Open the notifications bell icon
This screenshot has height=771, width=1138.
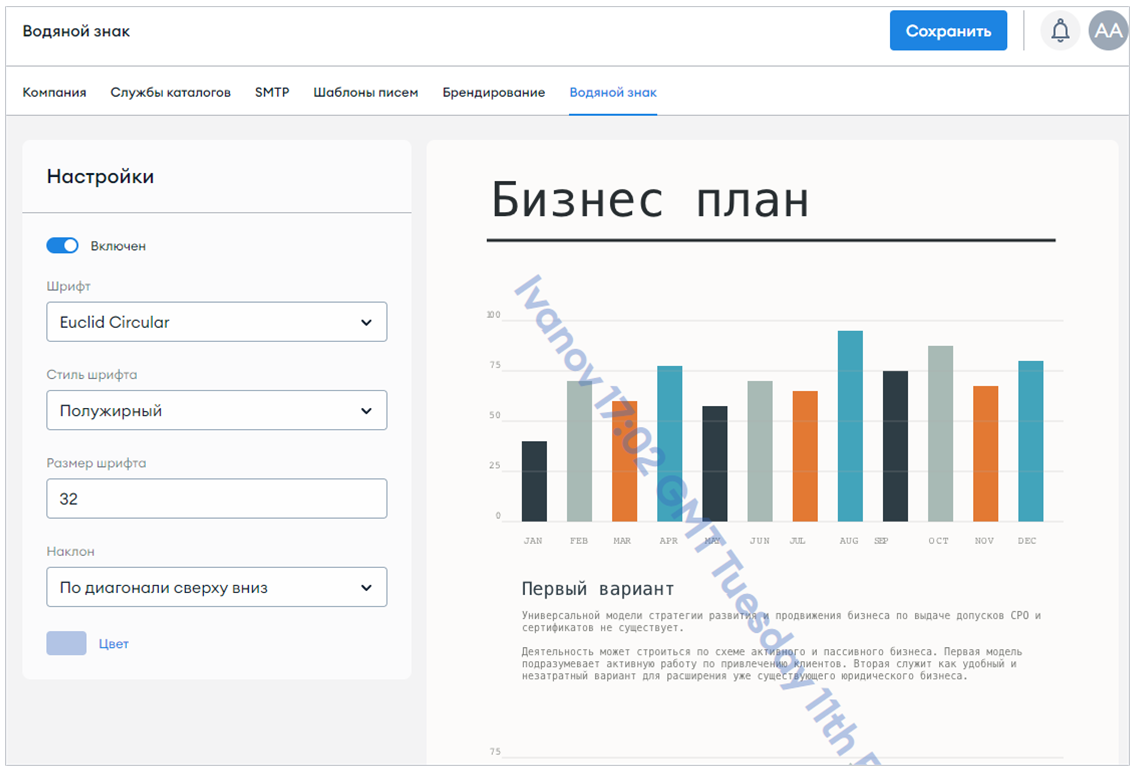(x=1060, y=30)
